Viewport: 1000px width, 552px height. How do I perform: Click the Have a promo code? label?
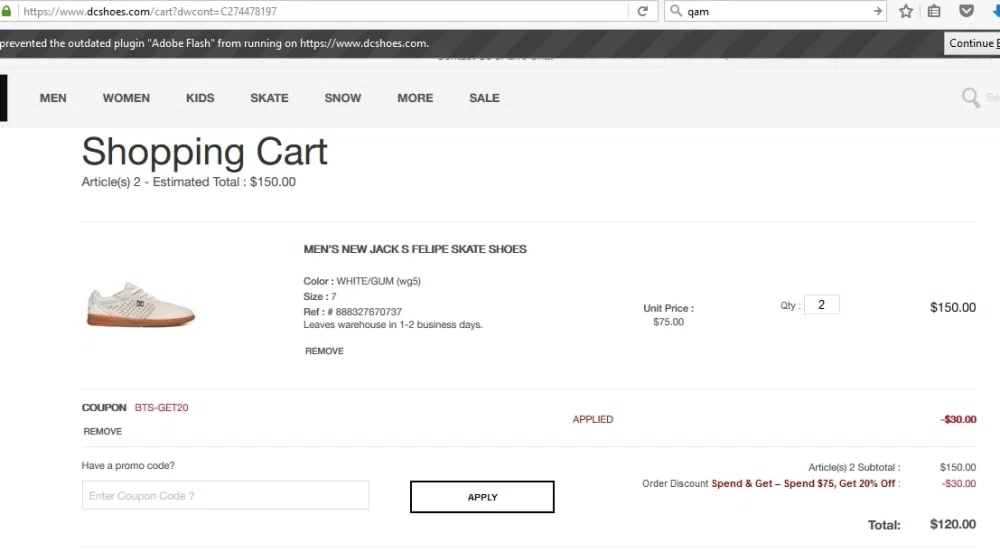[x=128, y=465]
